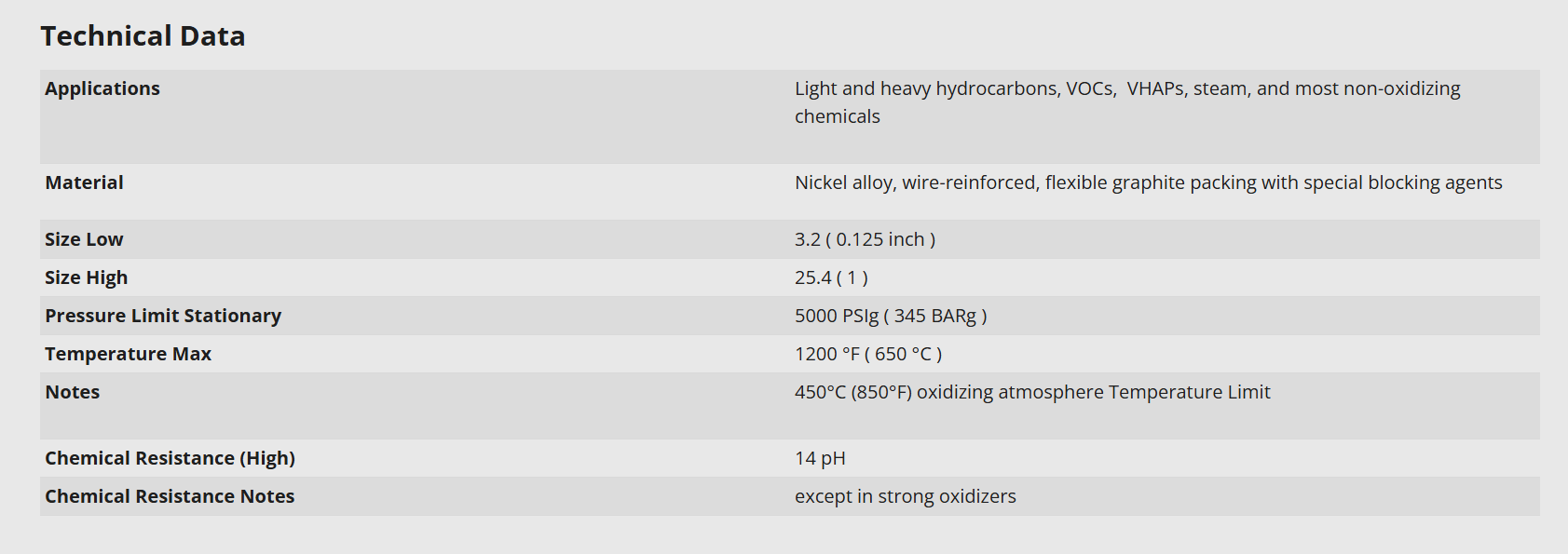This screenshot has height=554, width=1568.
Task: Click the oxidizing atmosphere temperature limit note
Action: point(1032,392)
